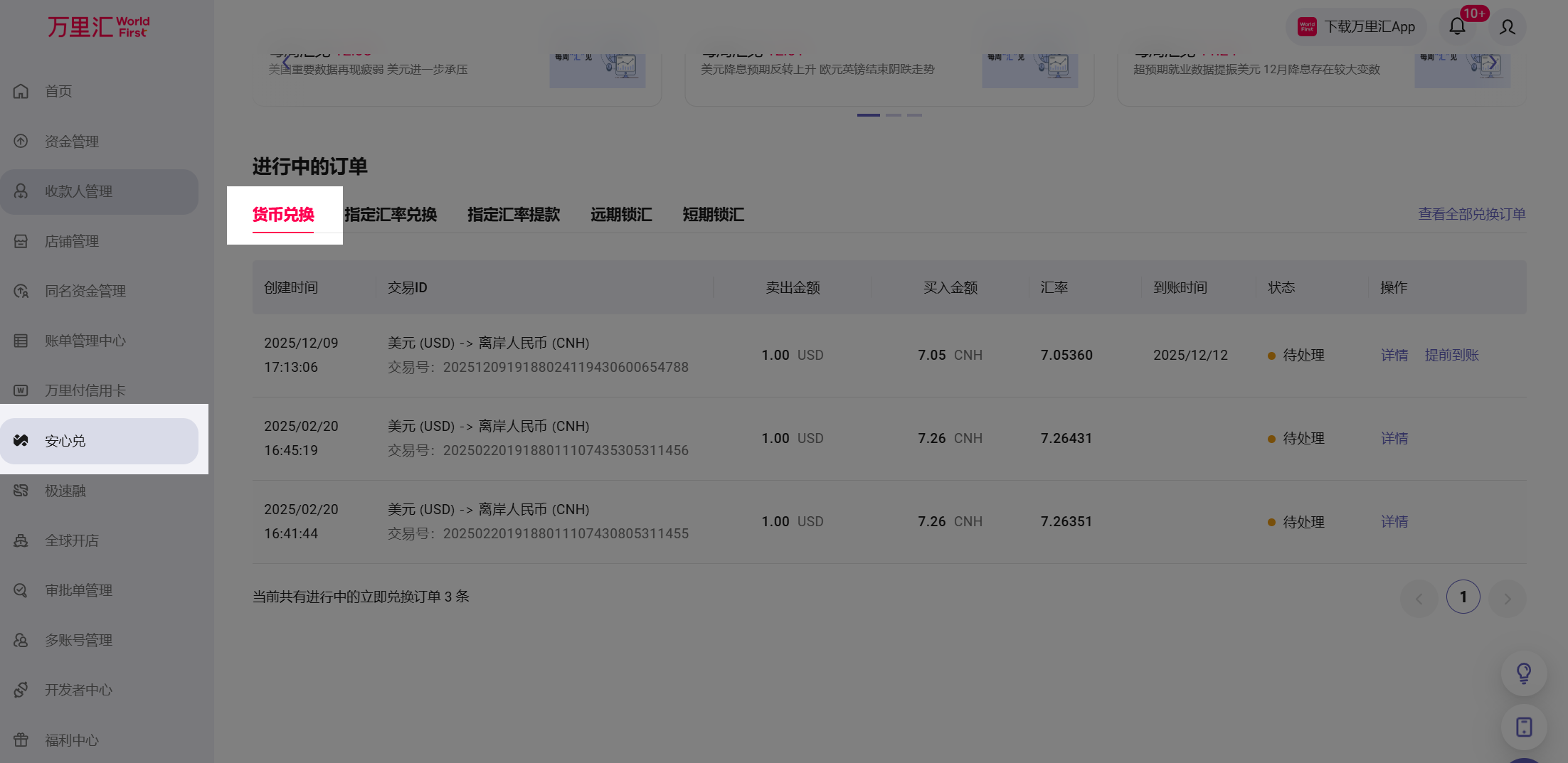
Task: Click 提前到账 for the 2025/12/09 order
Action: coord(1451,355)
